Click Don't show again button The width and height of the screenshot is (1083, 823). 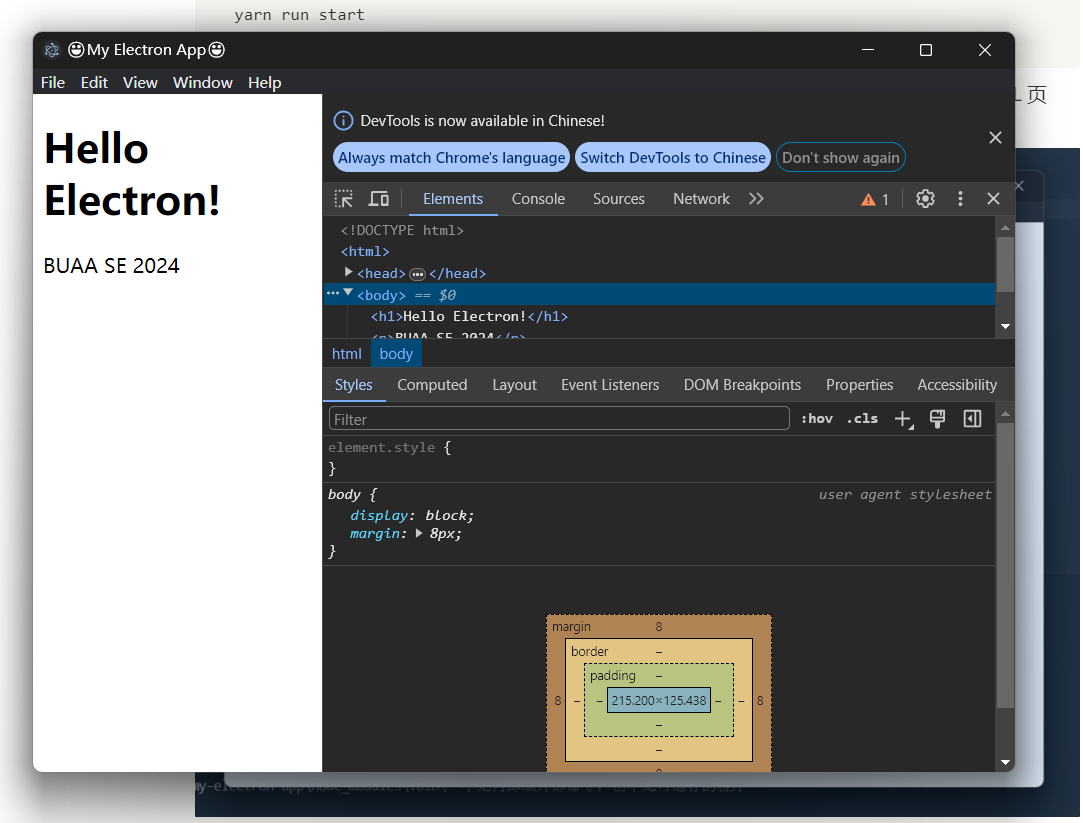pyautogui.click(x=841, y=158)
